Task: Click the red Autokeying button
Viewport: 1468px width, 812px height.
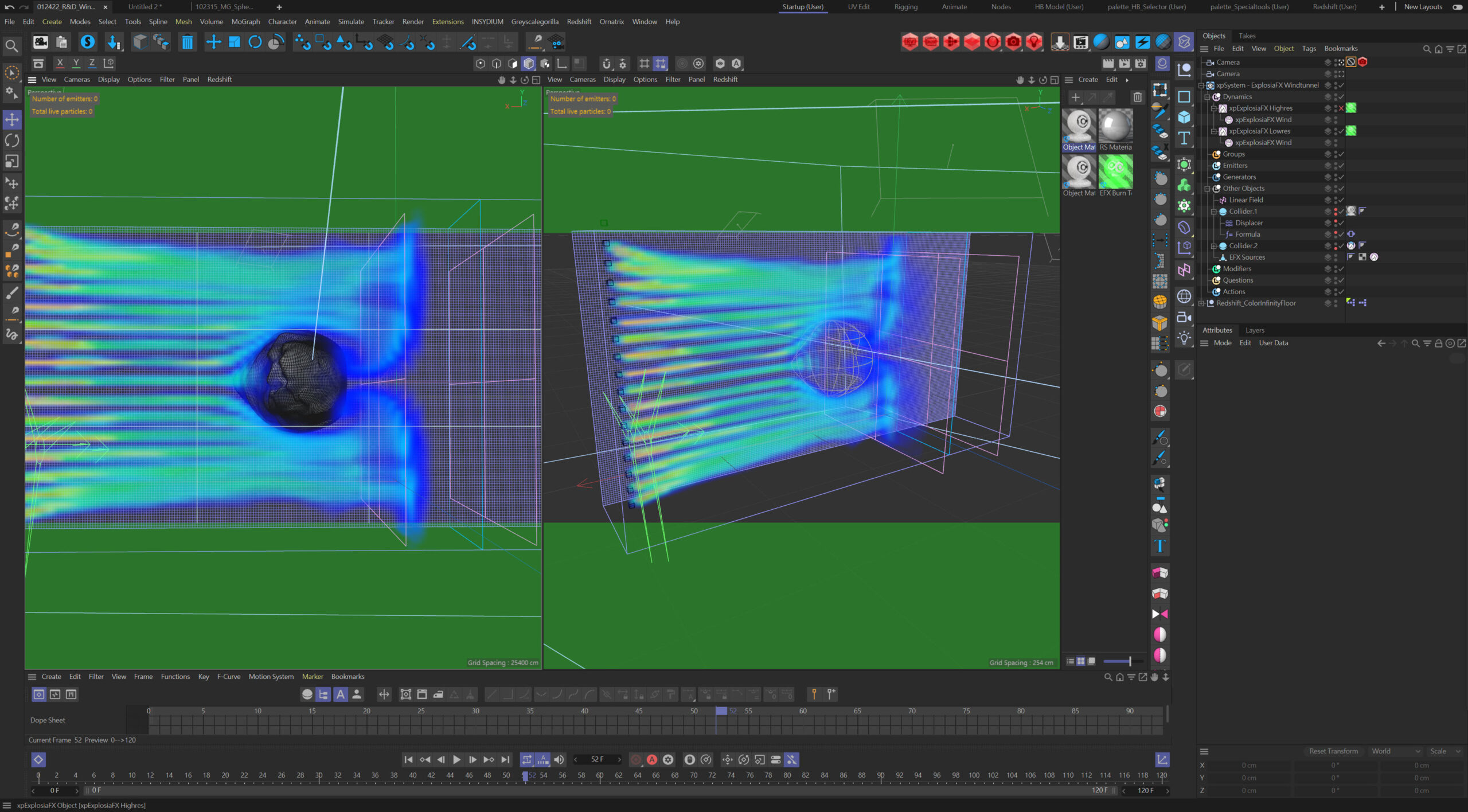Action: click(x=652, y=760)
